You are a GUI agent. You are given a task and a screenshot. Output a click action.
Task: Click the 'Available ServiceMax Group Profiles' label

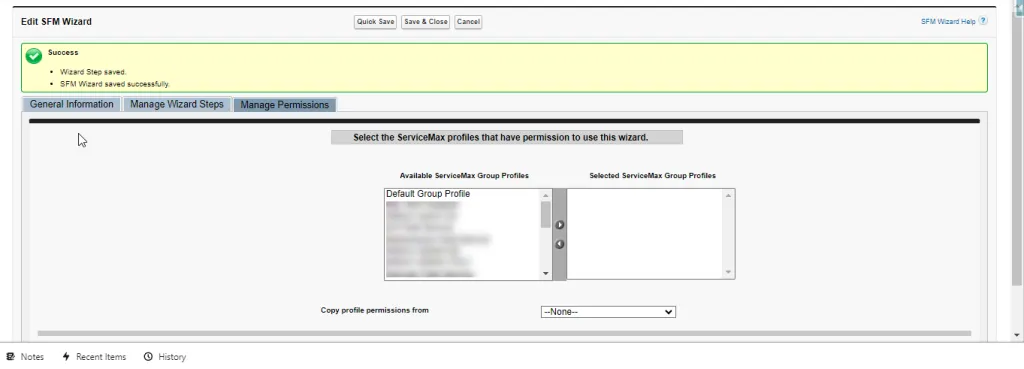tap(464, 176)
